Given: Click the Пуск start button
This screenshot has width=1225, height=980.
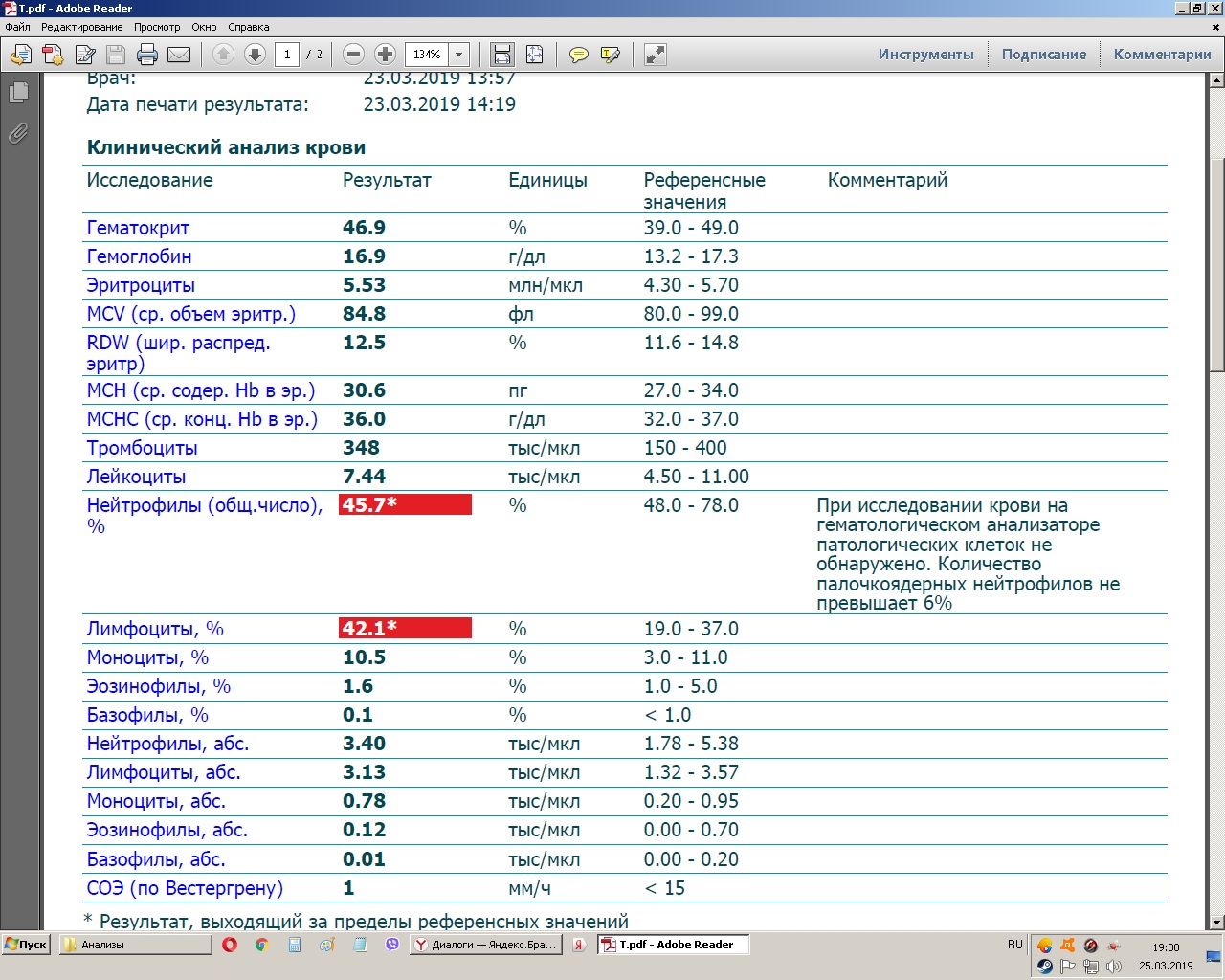Looking at the screenshot, I should 26,945.
